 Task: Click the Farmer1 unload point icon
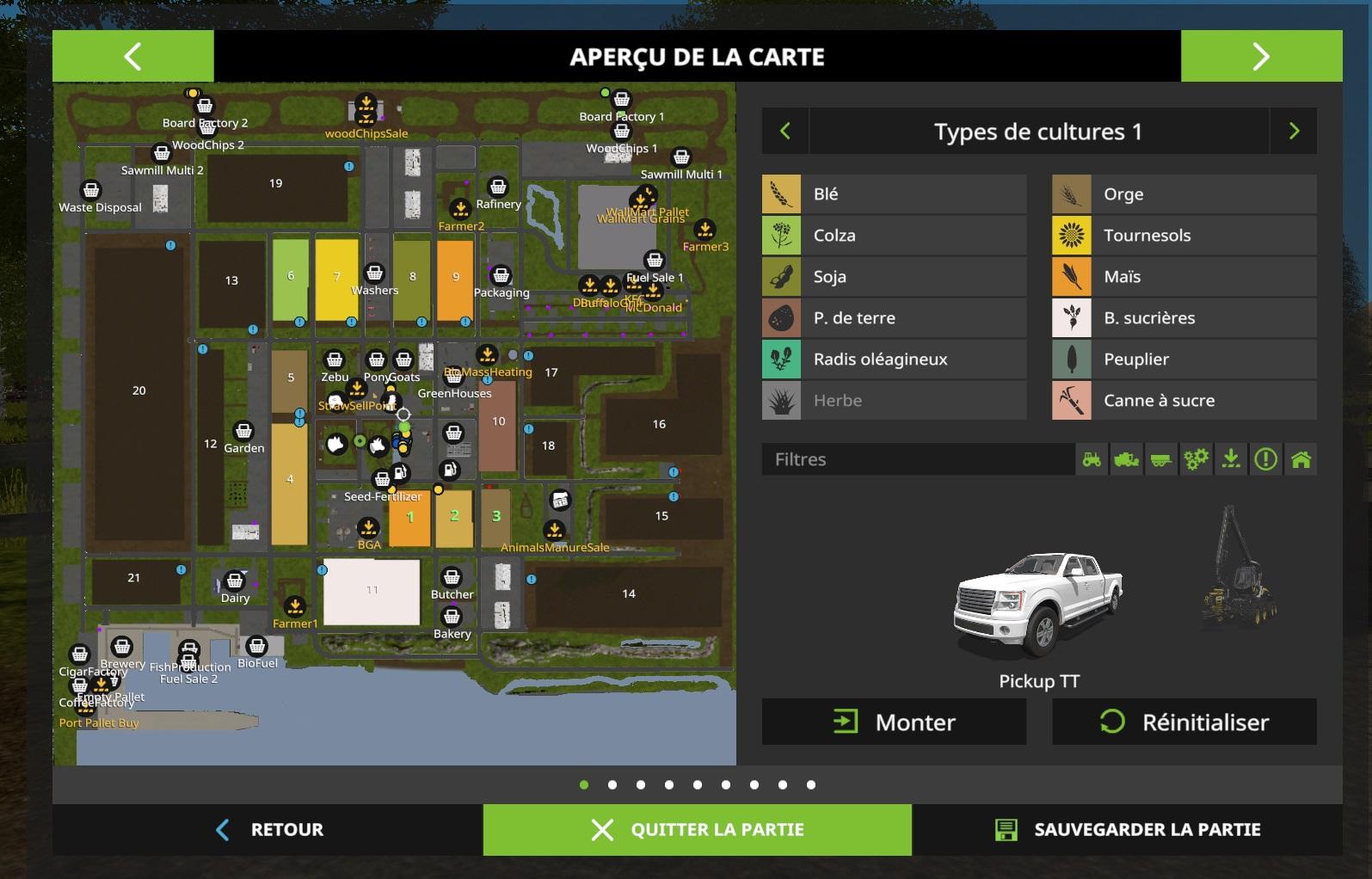pyautogui.click(x=295, y=607)
